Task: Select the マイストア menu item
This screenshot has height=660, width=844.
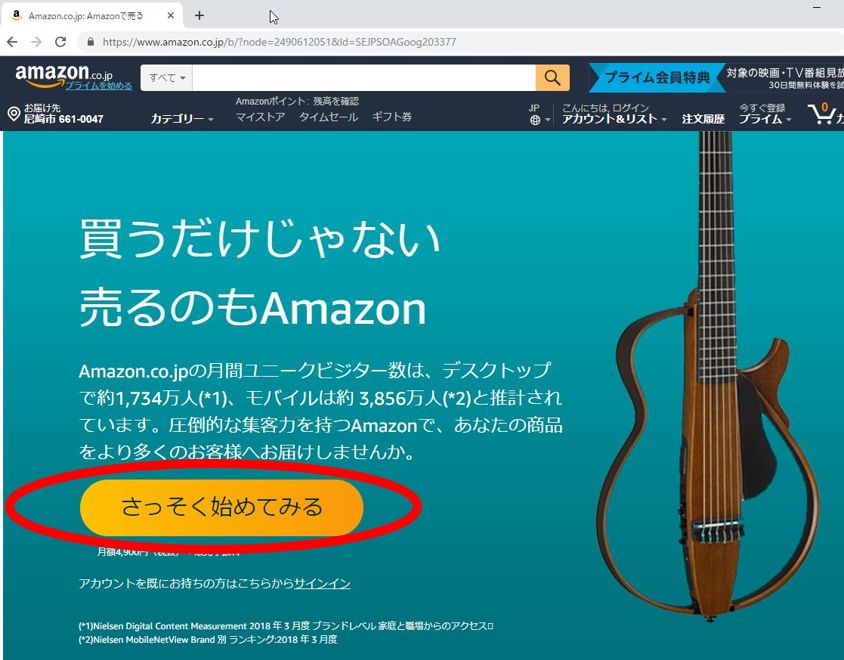Action: click(260, 117)
